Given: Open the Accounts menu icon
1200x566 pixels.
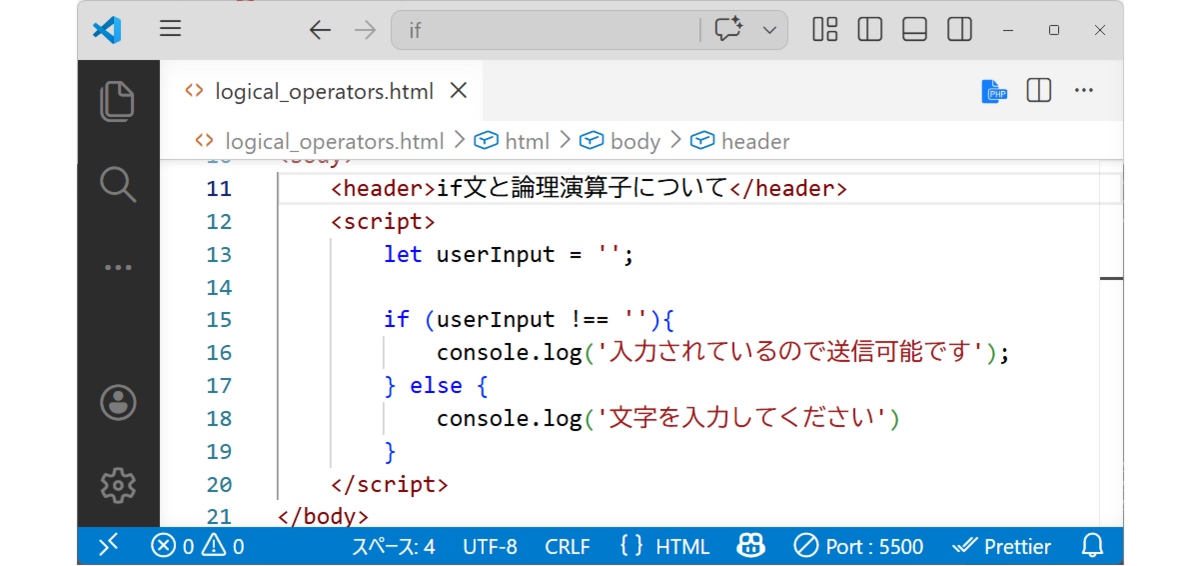Looking at the screenshot, I should click(x=118, y=402).
